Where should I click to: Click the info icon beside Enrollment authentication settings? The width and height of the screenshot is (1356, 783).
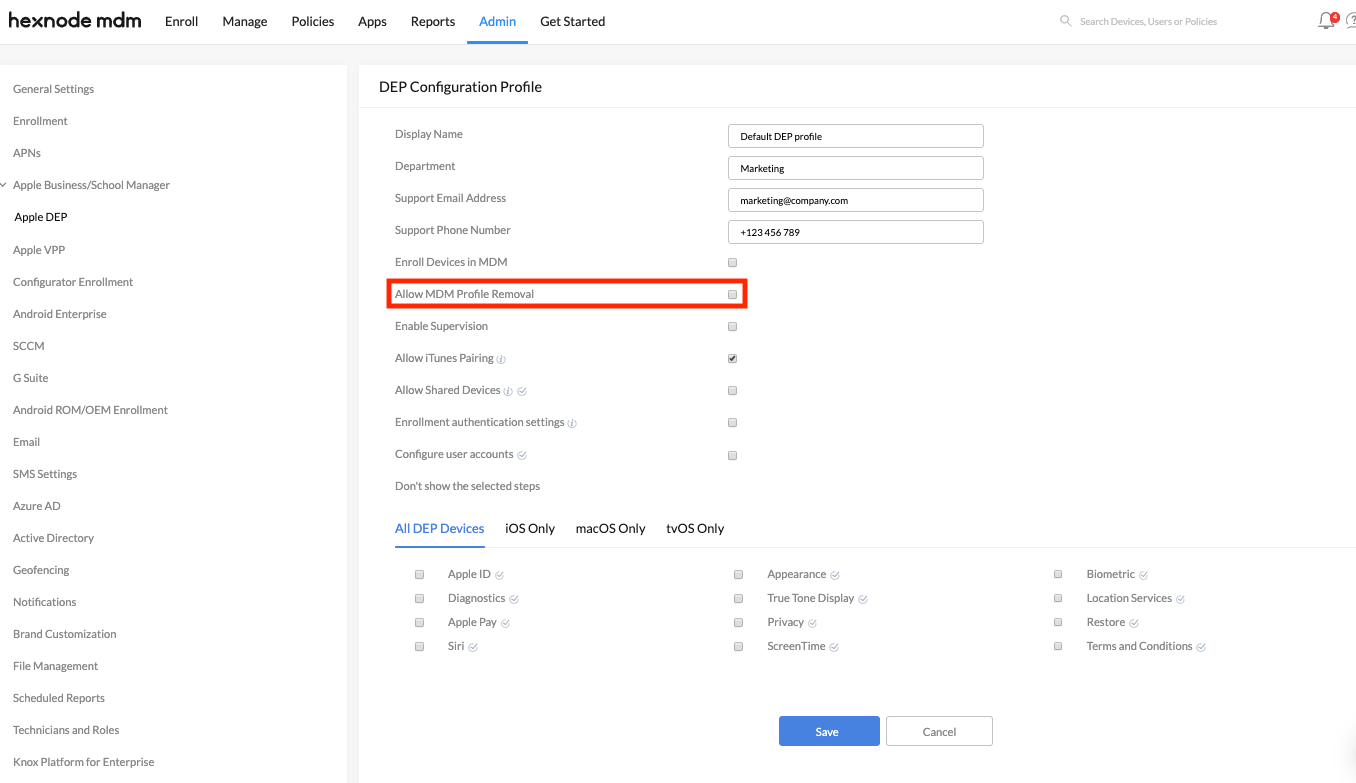point(571,422)
